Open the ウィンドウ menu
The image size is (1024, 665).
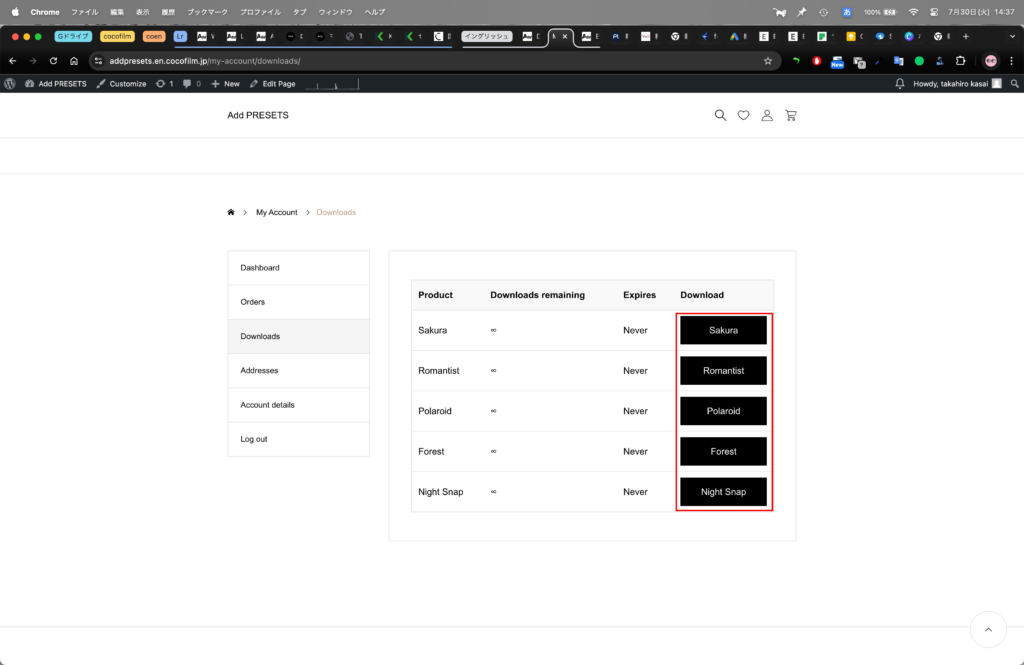[335, 12]
